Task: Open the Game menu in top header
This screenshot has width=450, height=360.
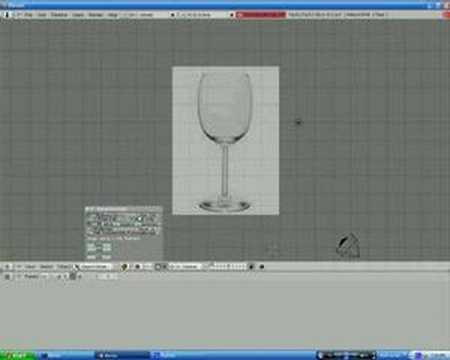Action: 78,15
